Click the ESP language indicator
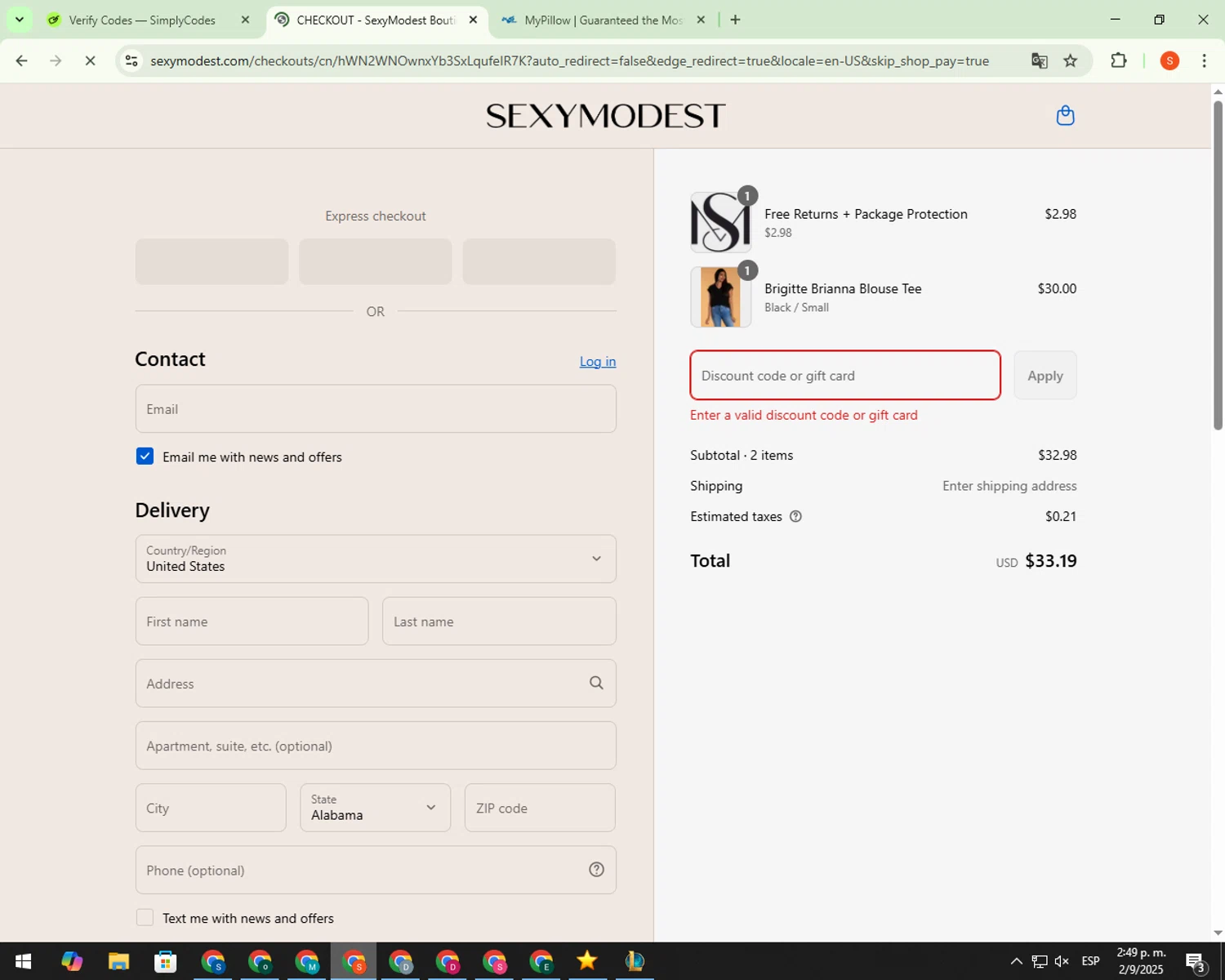The image size is (1225, 980). click(x=1090, y=961)
